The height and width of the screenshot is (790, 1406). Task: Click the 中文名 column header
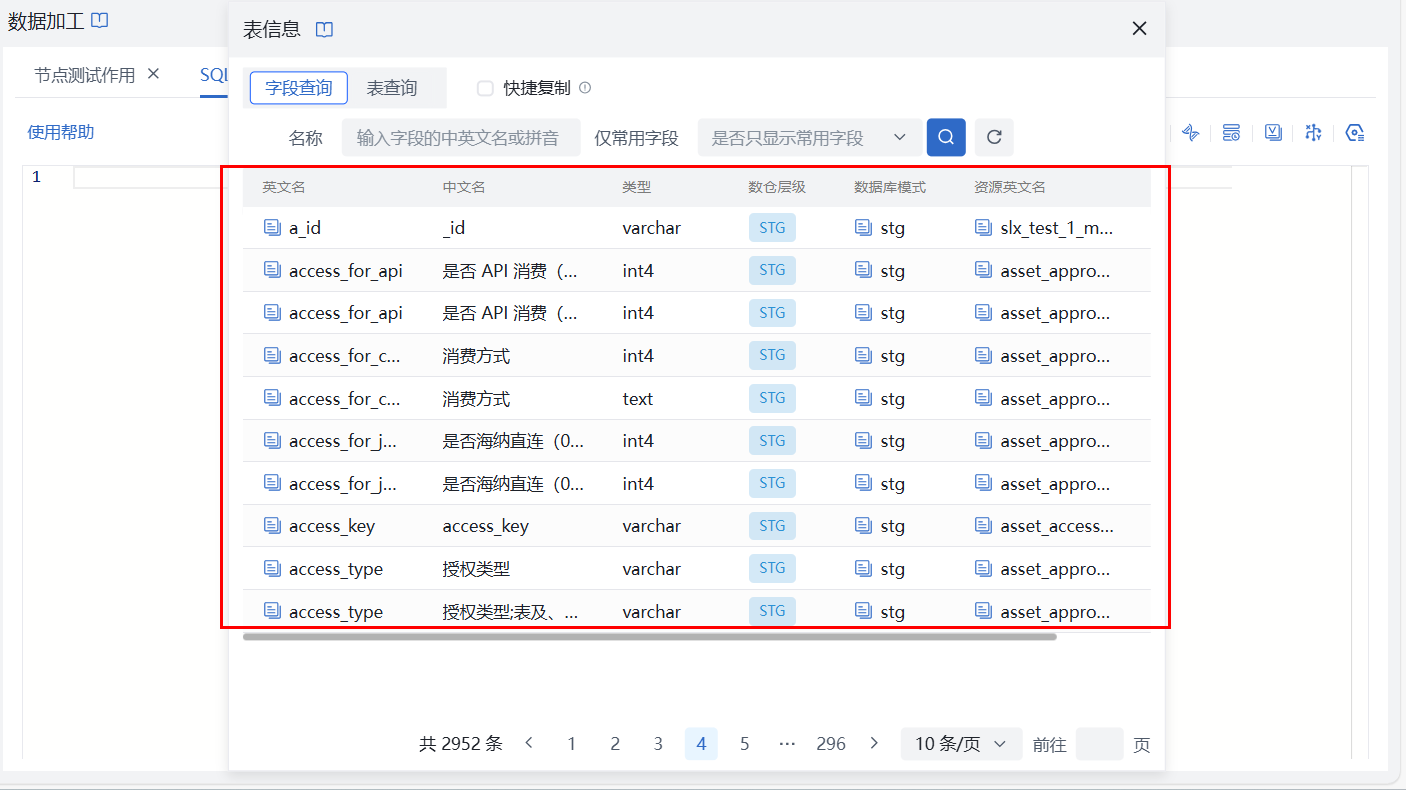tap(464, 187)
